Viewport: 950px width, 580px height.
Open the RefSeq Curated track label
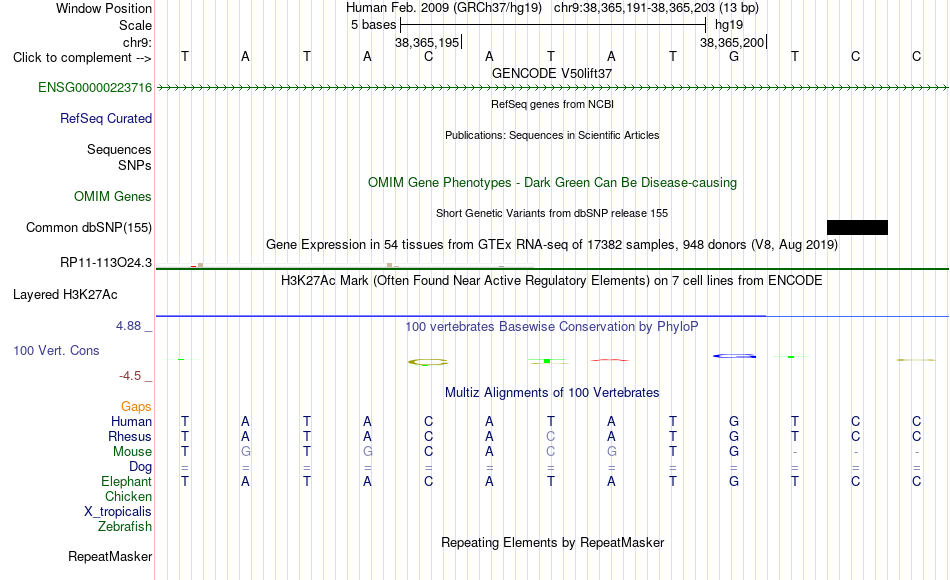[105, 119]
